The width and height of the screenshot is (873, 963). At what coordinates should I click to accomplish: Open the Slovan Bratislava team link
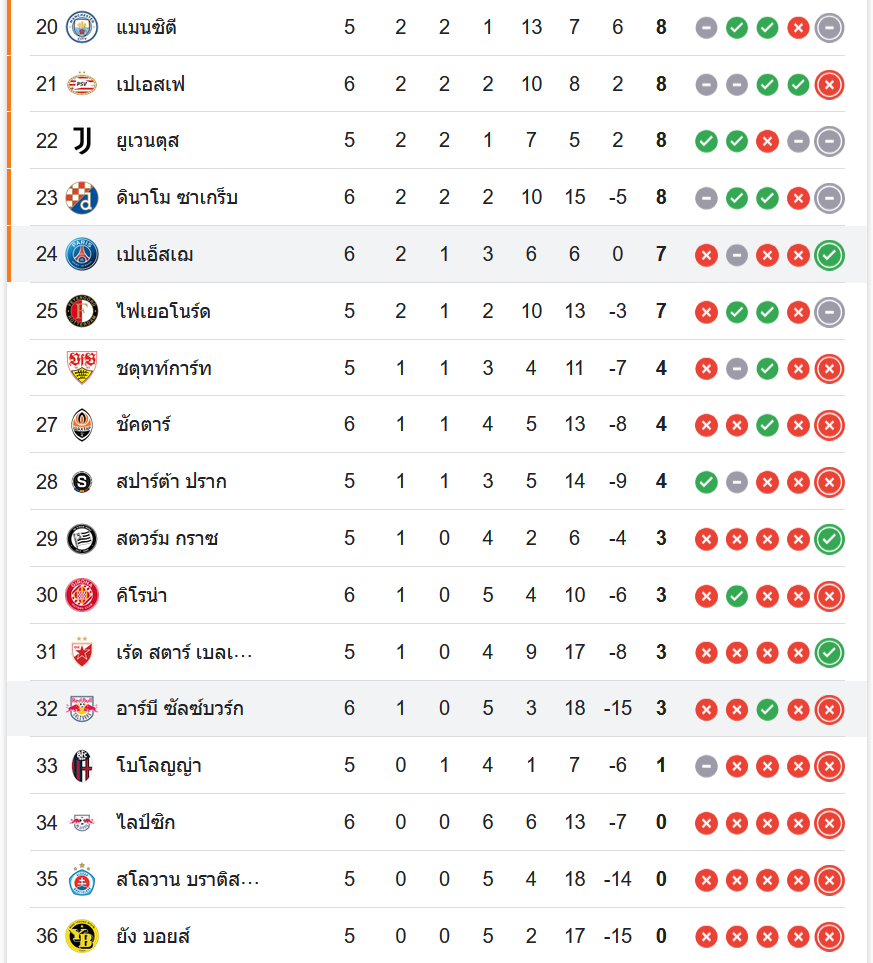coord(187,879)
